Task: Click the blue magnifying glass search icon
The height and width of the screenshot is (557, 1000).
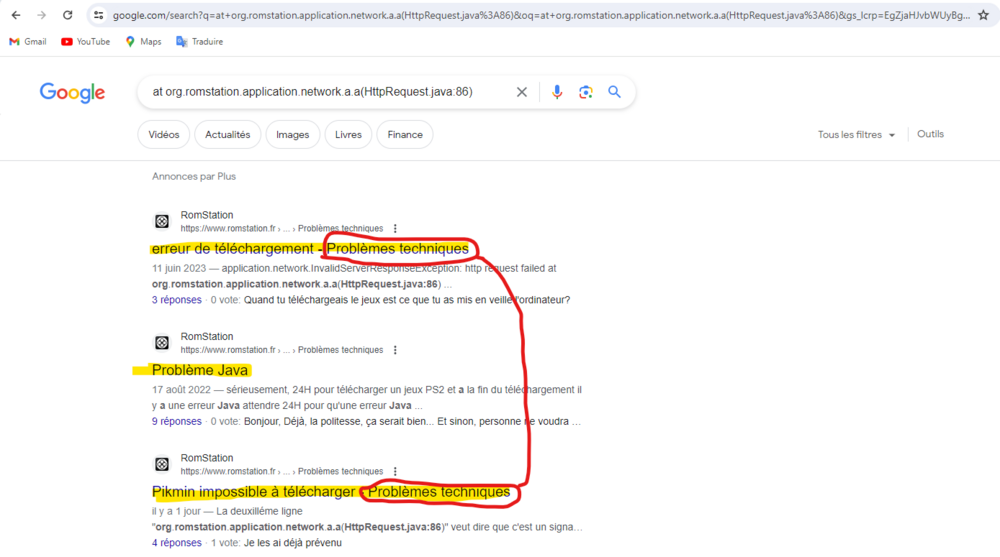Action: point(614,92)
